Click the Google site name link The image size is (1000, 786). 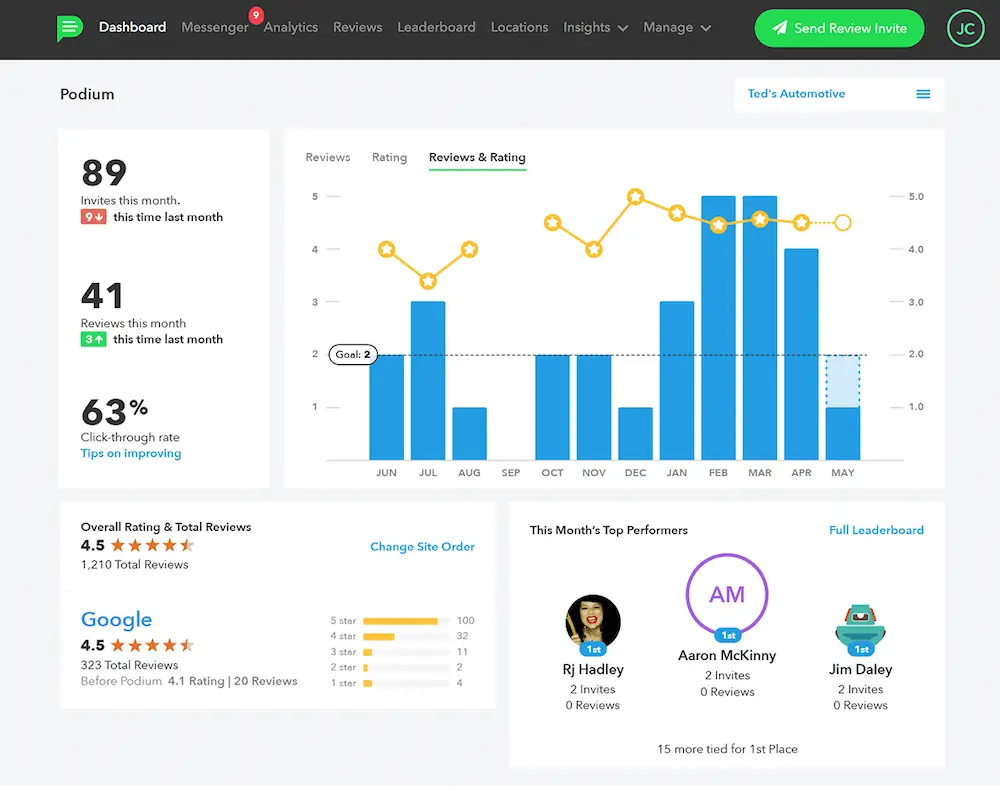coord(116,619)
